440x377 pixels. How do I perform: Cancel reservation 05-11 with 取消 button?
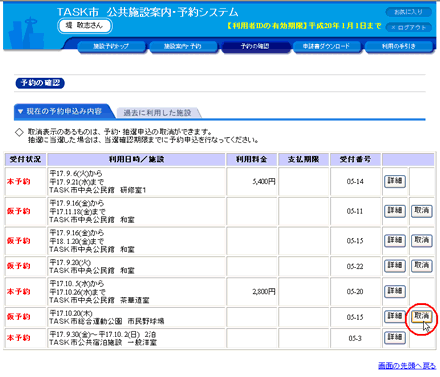(x=422, y=211)
